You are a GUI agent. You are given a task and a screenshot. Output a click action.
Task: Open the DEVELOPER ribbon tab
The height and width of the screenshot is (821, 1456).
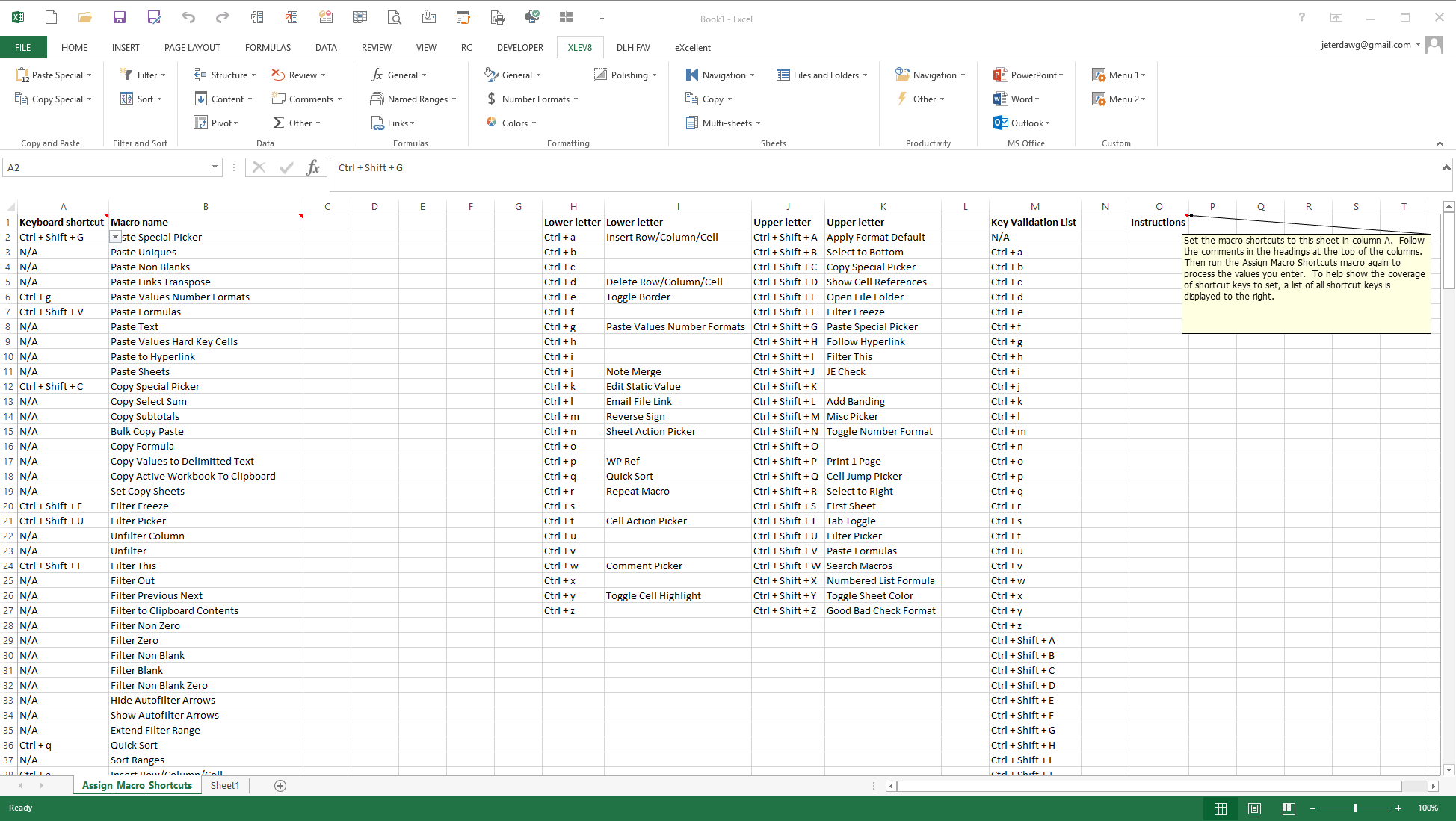pos(519,48)
